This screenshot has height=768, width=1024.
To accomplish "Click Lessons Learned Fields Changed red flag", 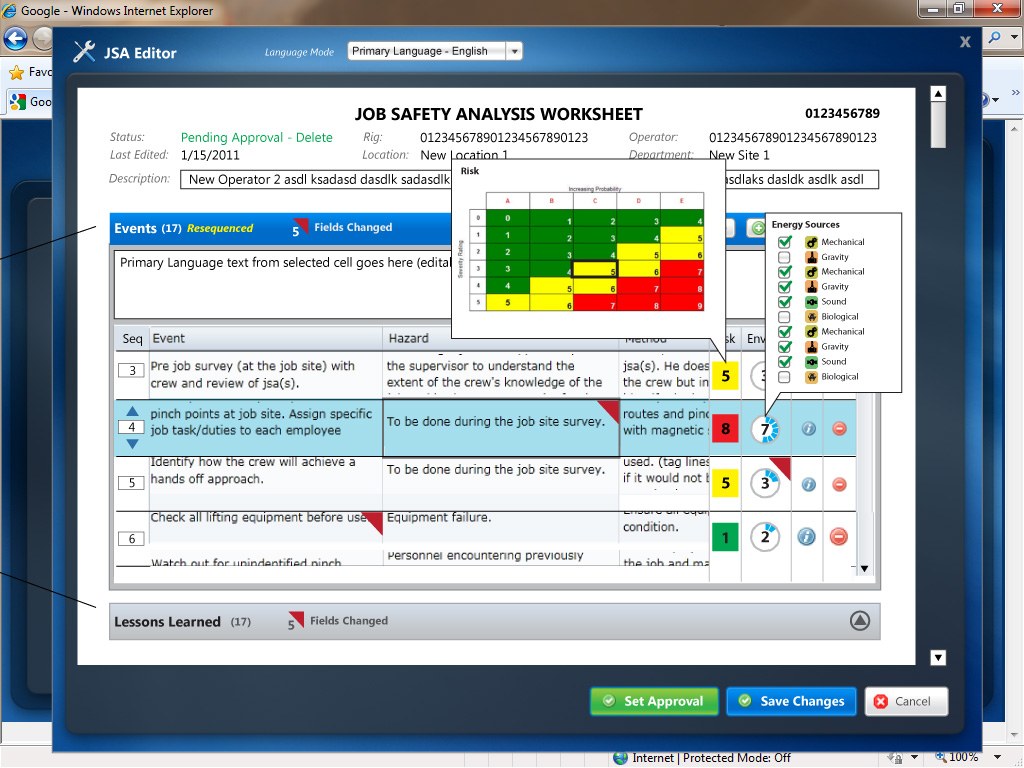I will click(295, 620).
